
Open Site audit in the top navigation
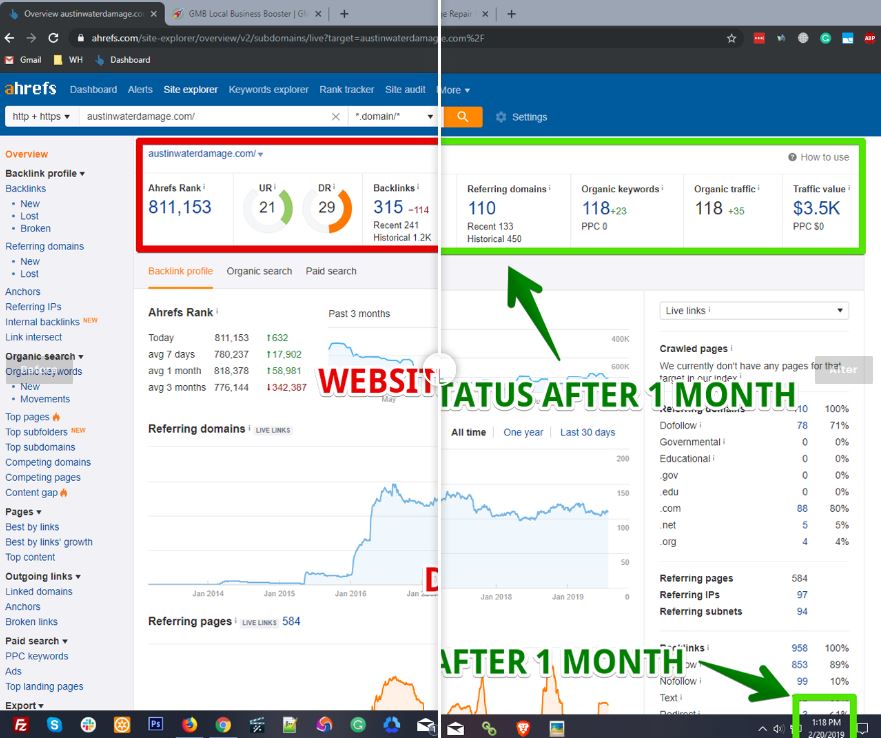[405, 89]
